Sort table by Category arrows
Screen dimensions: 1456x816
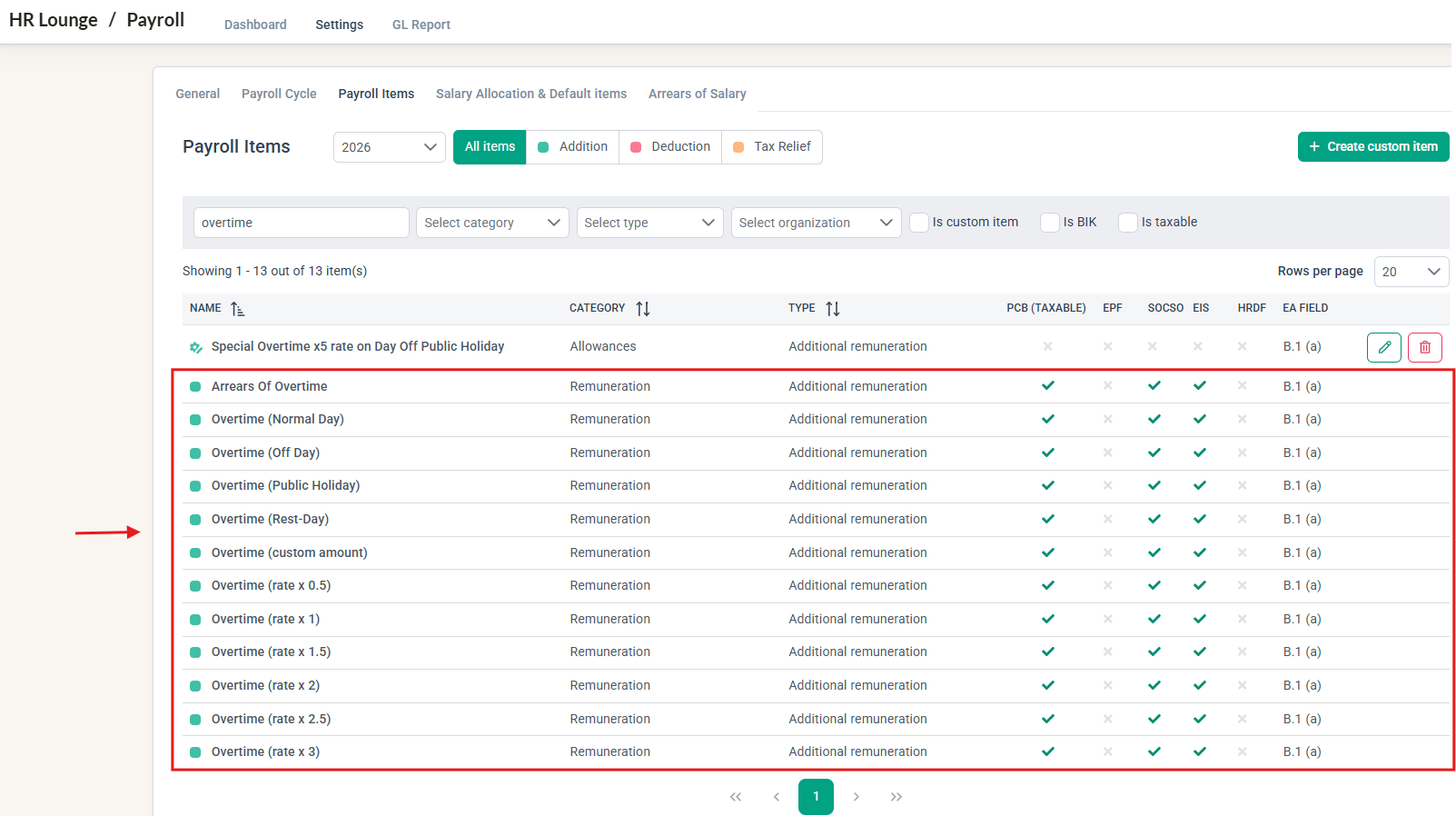click(643, 309)
